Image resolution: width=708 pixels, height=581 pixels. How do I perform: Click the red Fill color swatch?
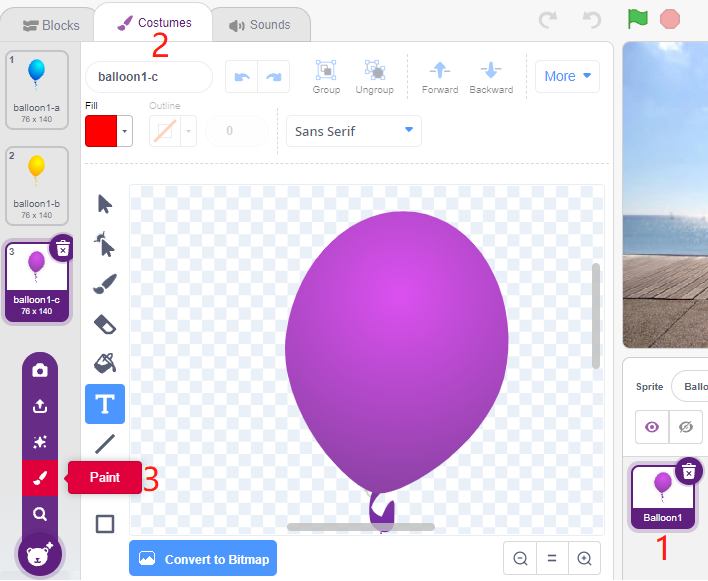pos(101,131)
